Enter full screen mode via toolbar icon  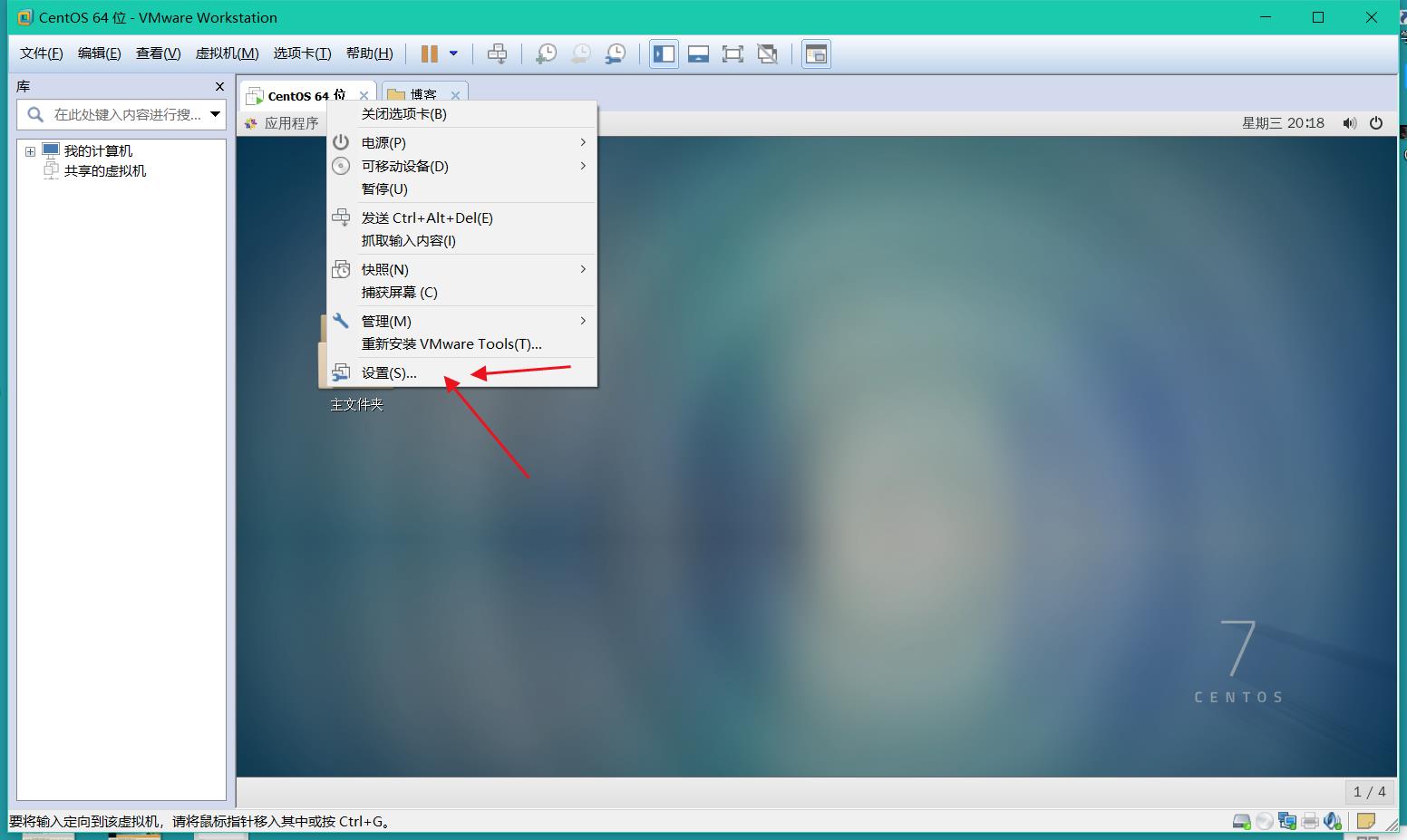(733, 54)
